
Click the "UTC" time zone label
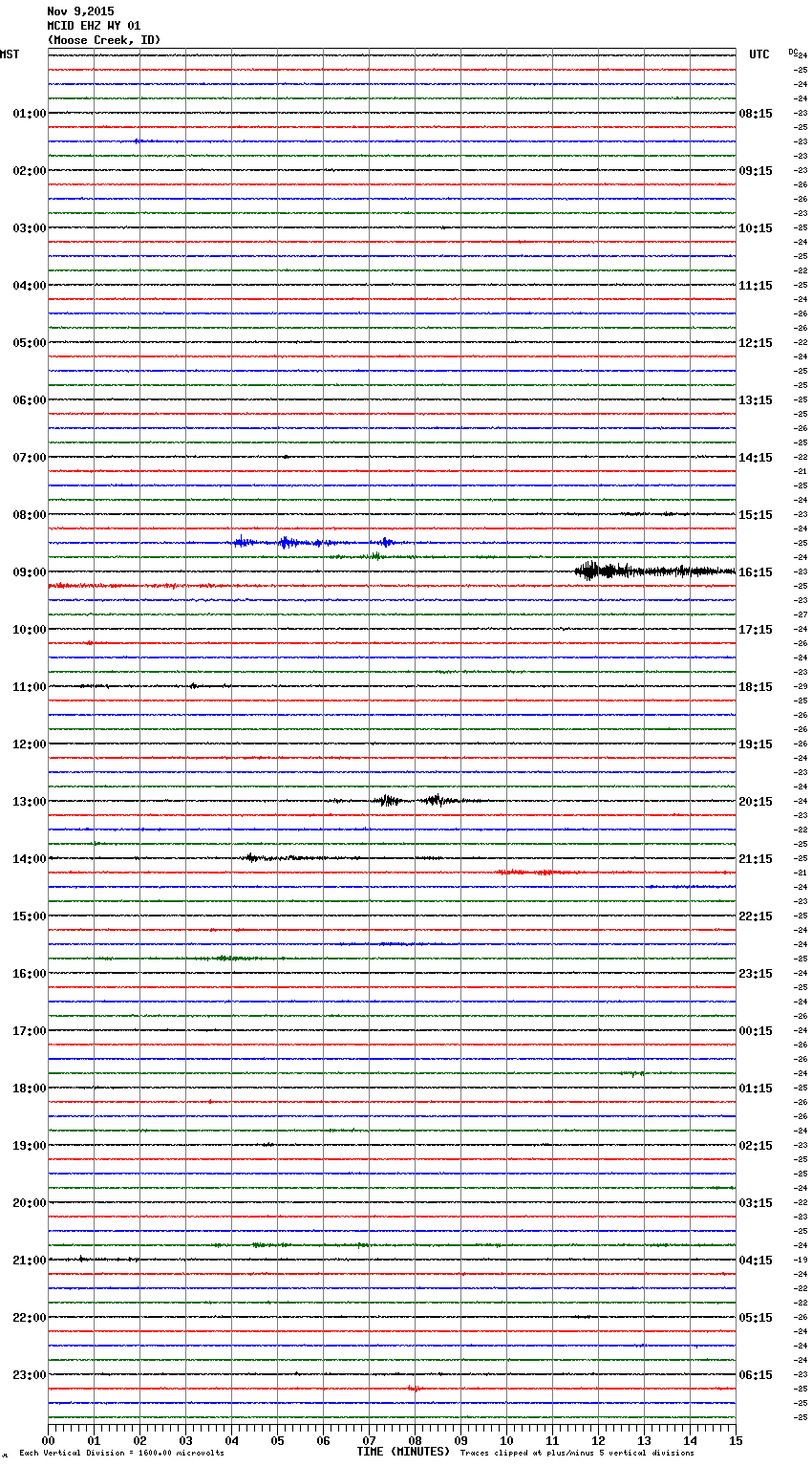coord(759,54)
